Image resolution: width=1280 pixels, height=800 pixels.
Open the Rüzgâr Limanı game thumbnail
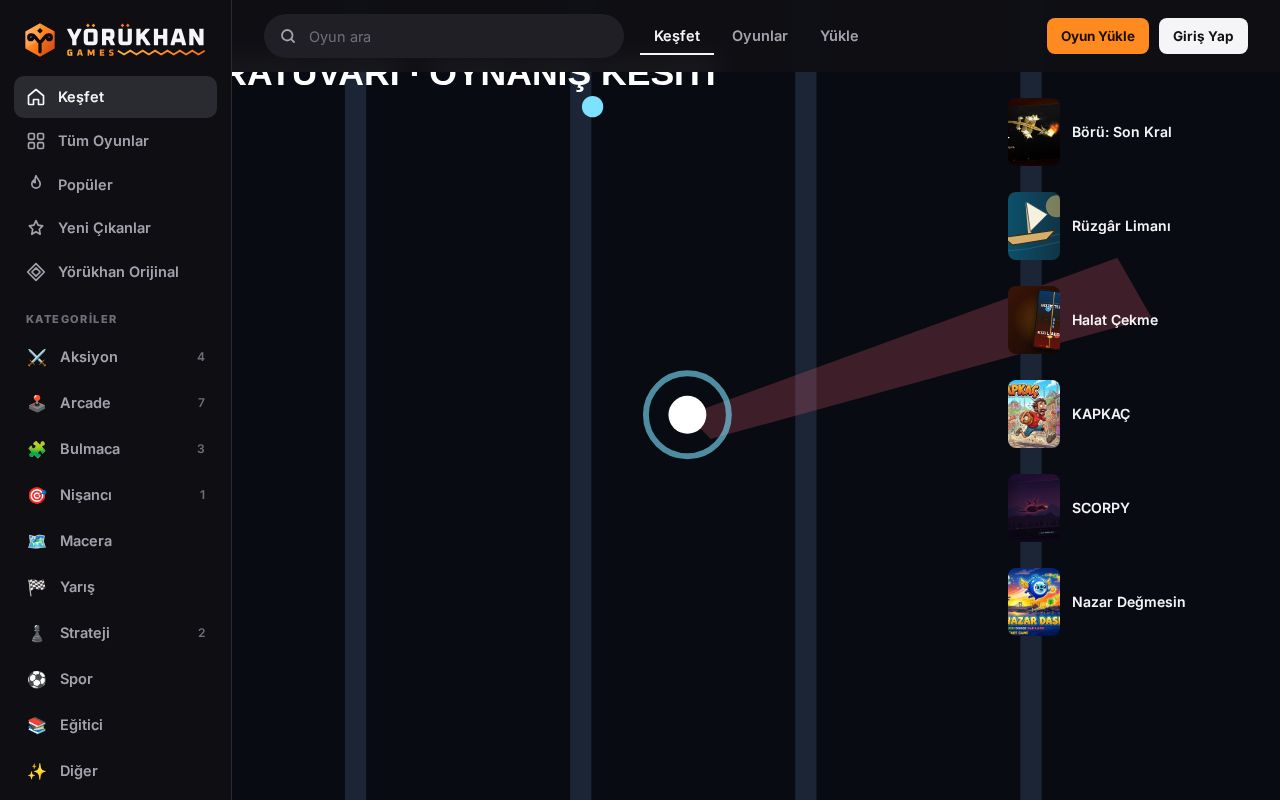(x=1034, y=226)
